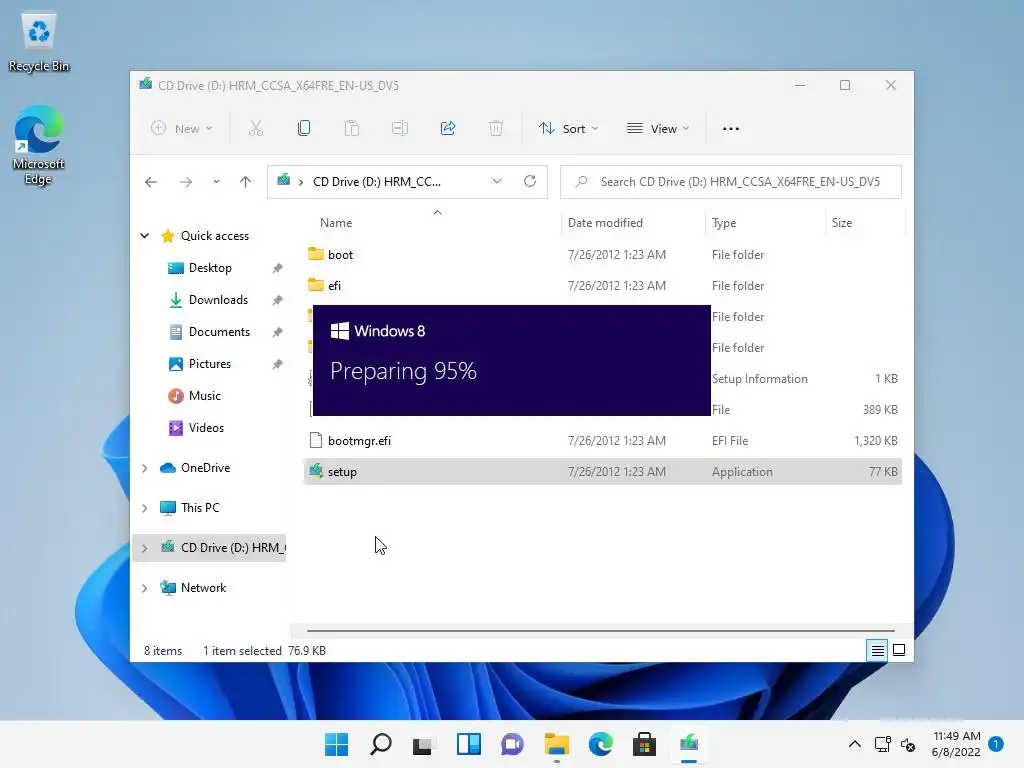Select Pictures in Quick access
The width and height of the screenshot is (1024, 768).
pyautogui.click(x=210, y=364)
